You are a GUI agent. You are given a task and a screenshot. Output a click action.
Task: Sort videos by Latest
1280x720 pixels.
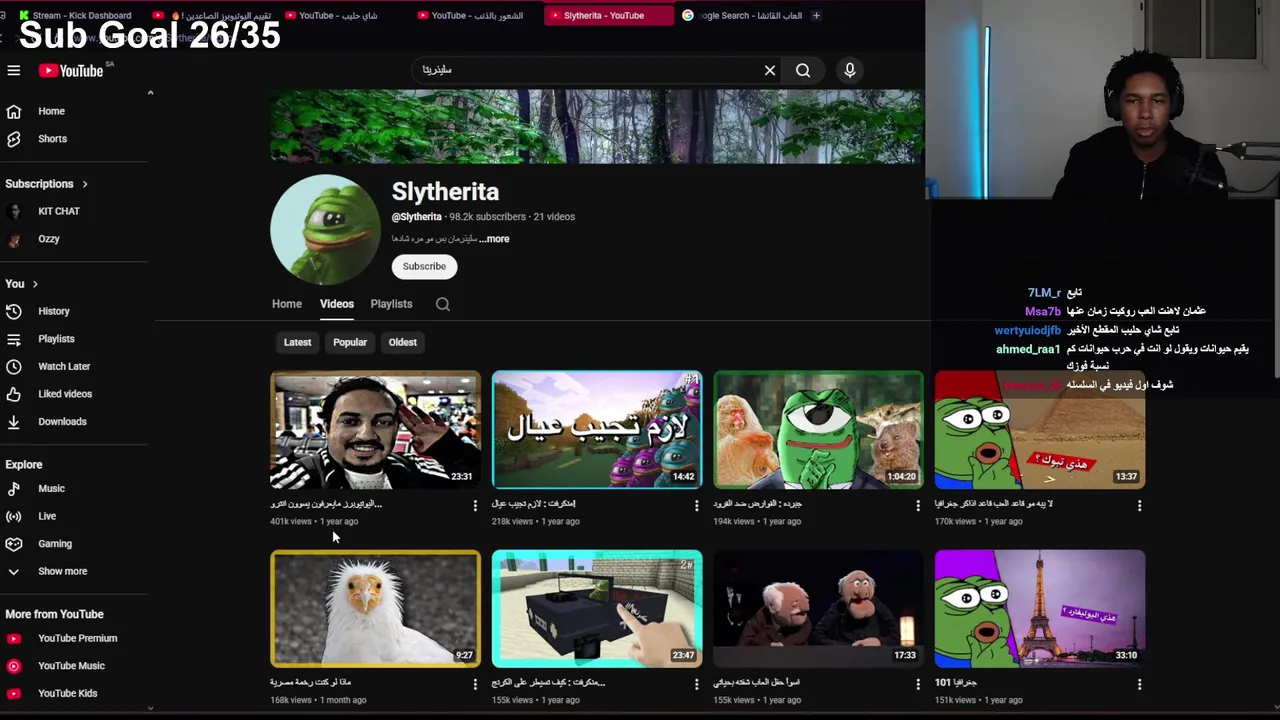coord(297,342)
